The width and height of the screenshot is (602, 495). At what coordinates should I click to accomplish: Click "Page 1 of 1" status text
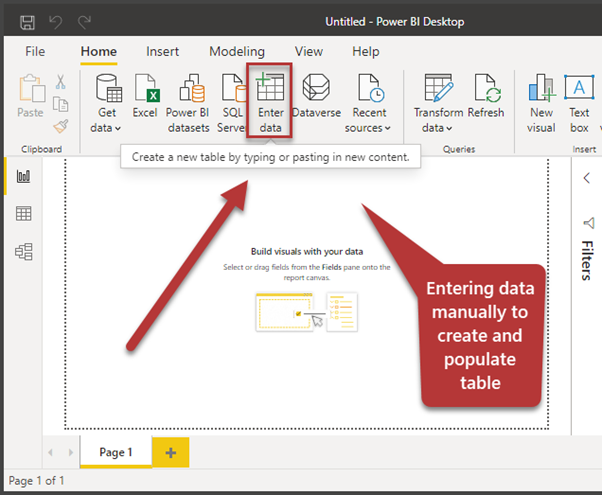[x=36, y=481]
